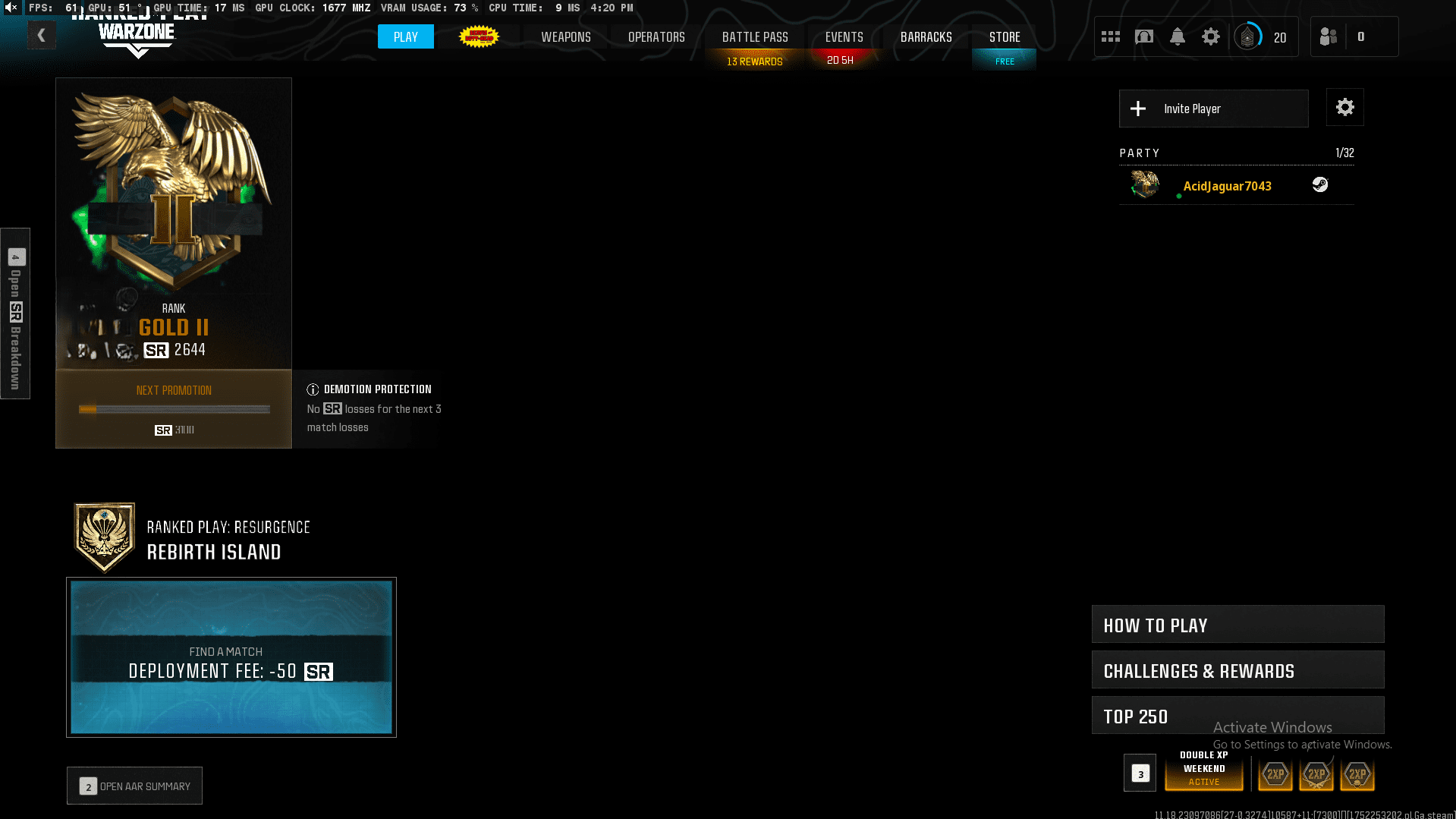Click DEMOTION PROTECTION heading
The width and height of the screenshot is (1456, 819).
point(377,389)
